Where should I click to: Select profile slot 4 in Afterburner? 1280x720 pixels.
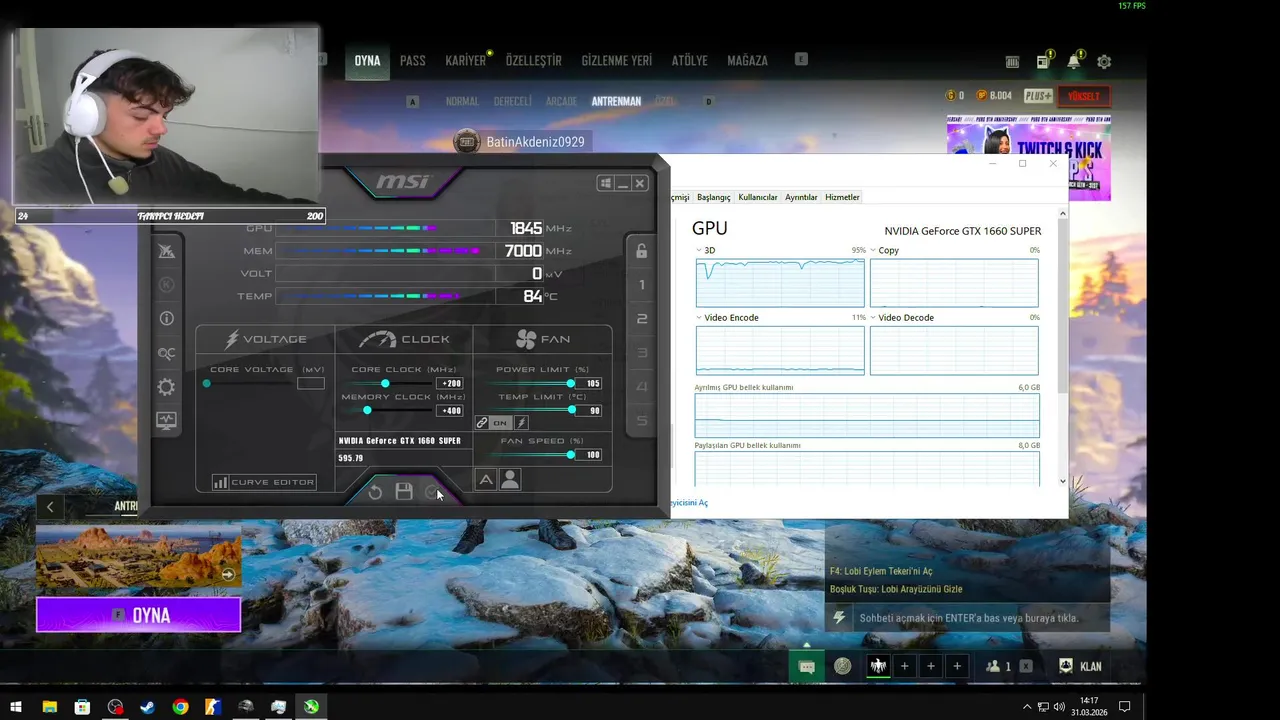point(642,387)
